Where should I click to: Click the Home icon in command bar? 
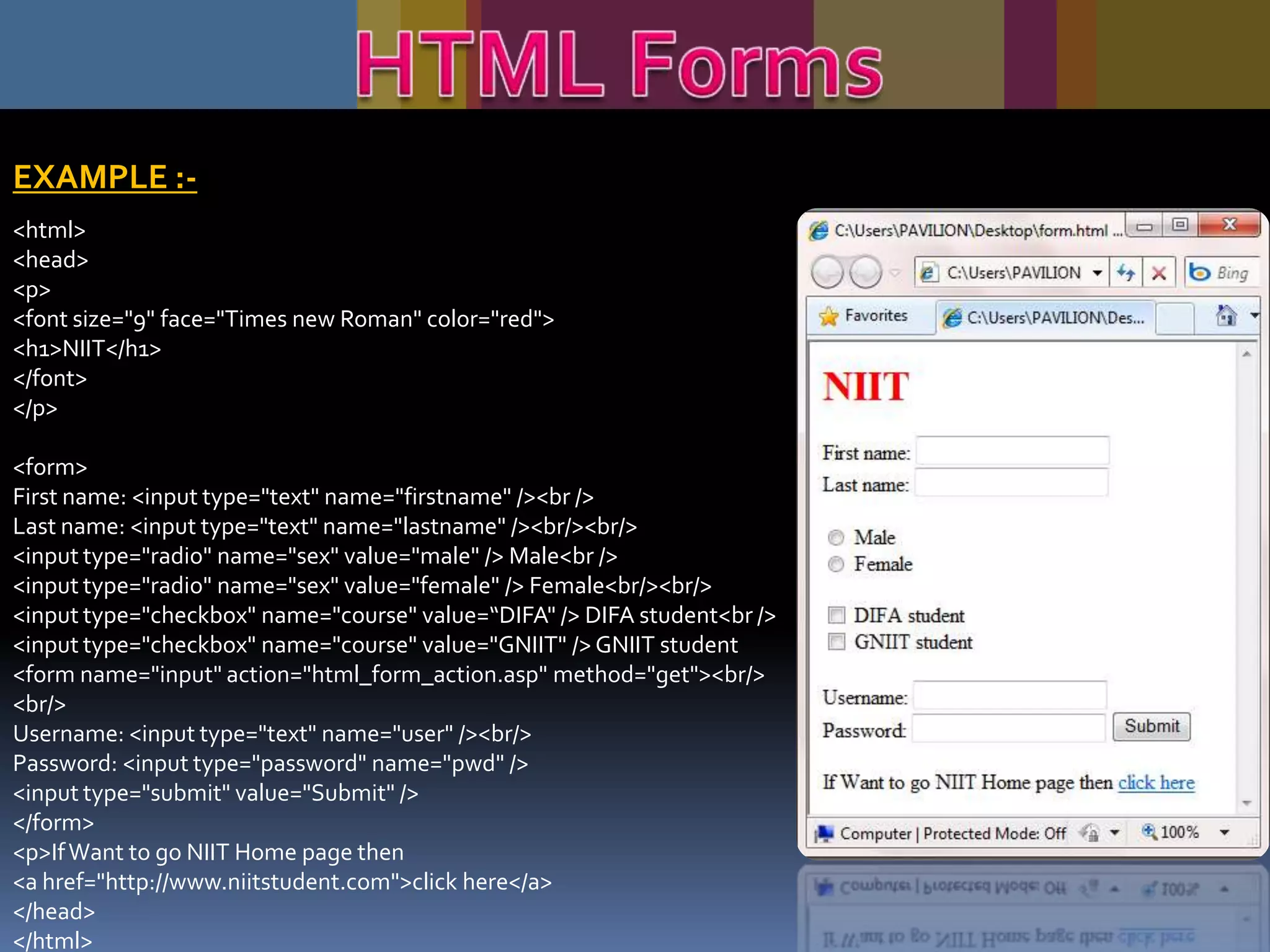coord(1226,316)
